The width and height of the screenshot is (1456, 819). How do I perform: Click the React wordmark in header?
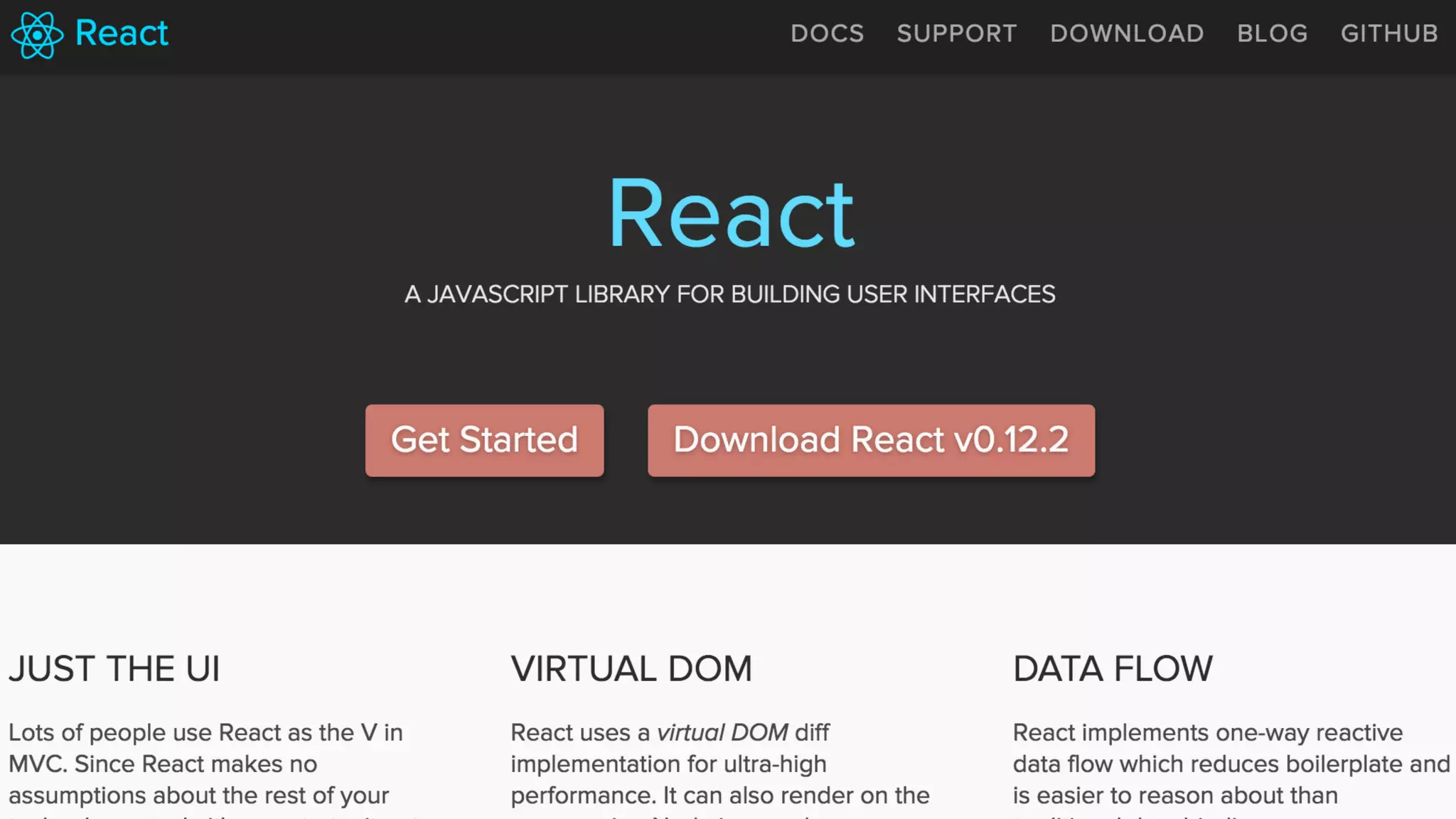pos(122,33)
